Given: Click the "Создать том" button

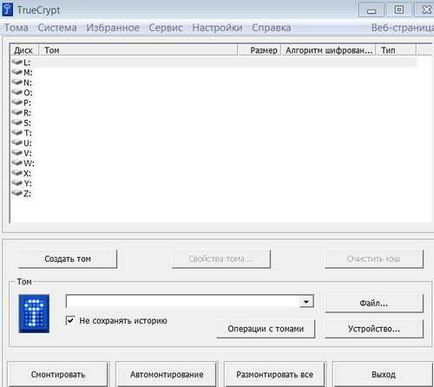Looking at the screenshot, I should pos(68,259).
